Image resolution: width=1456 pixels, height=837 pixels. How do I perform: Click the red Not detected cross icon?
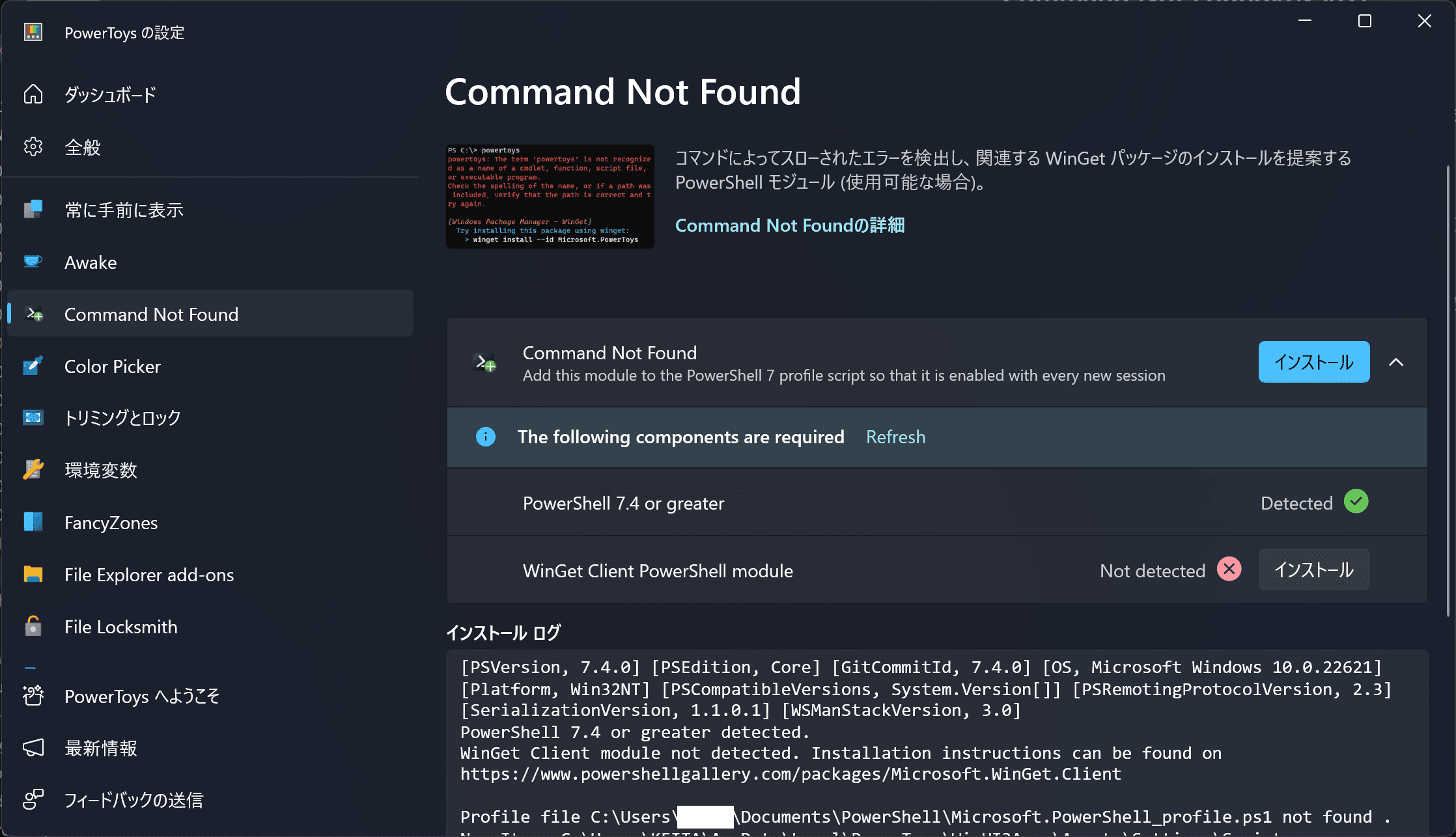(x=1229, y=569)
